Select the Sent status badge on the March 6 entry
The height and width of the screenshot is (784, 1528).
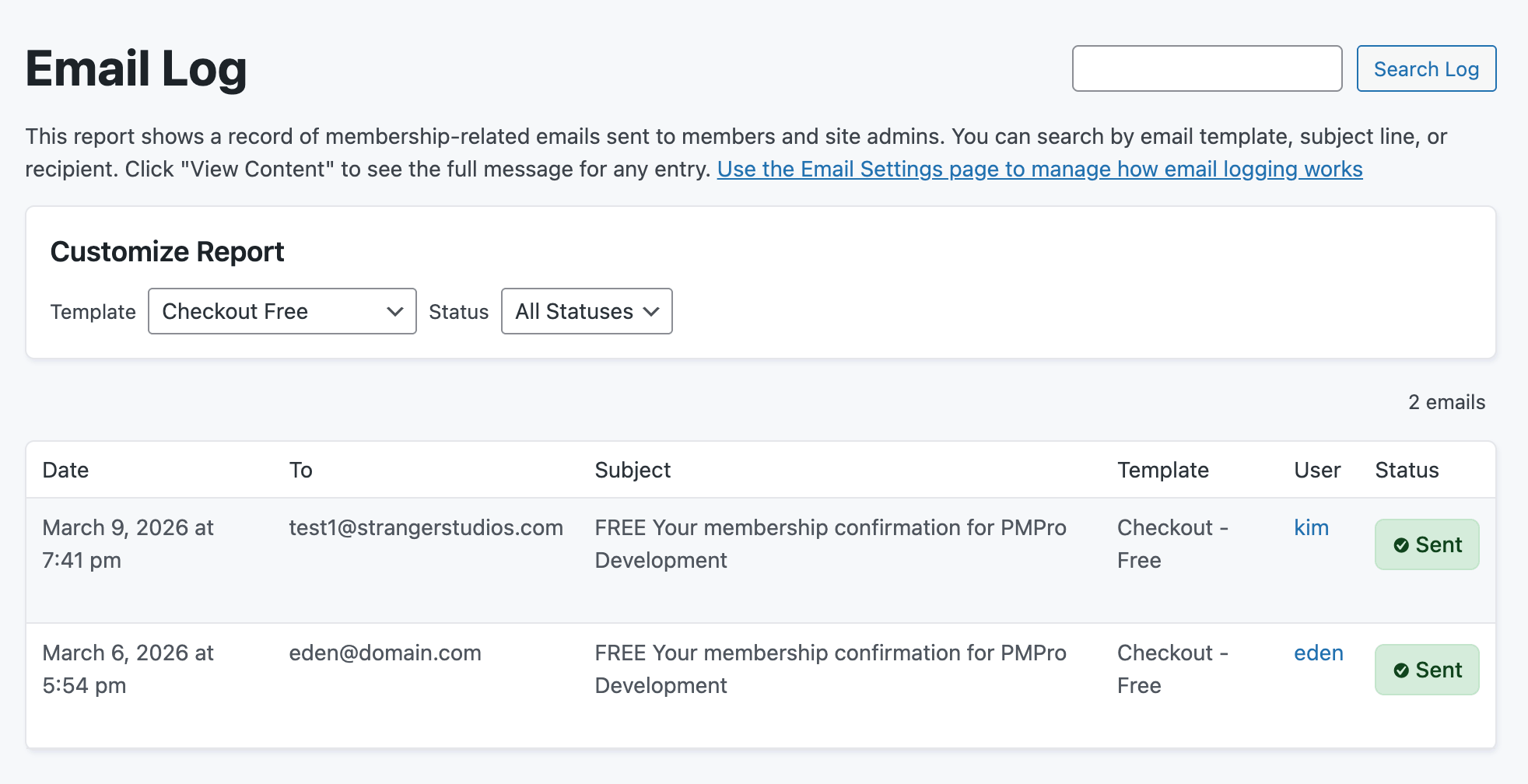1426,670
